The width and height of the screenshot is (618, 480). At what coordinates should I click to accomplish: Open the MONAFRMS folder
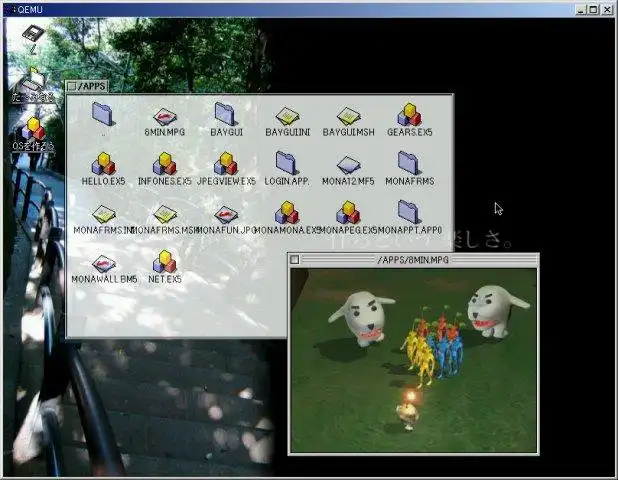(410, 162)
